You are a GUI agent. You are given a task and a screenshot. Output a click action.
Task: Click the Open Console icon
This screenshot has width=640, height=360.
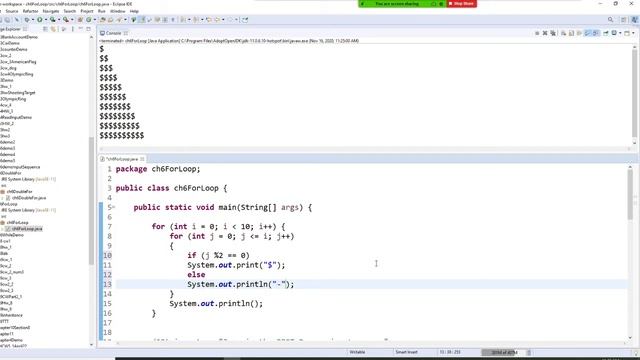click(x=627, y=33)
